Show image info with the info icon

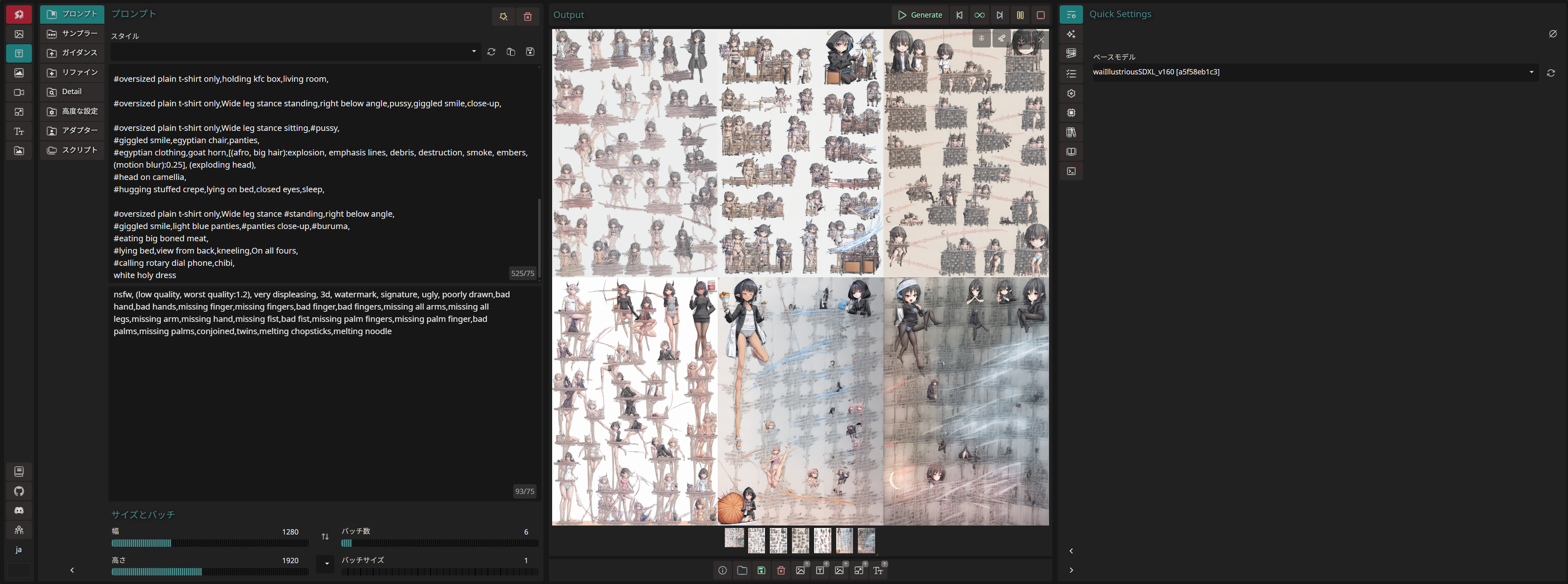pyautogui.click(x=722, y=570)
